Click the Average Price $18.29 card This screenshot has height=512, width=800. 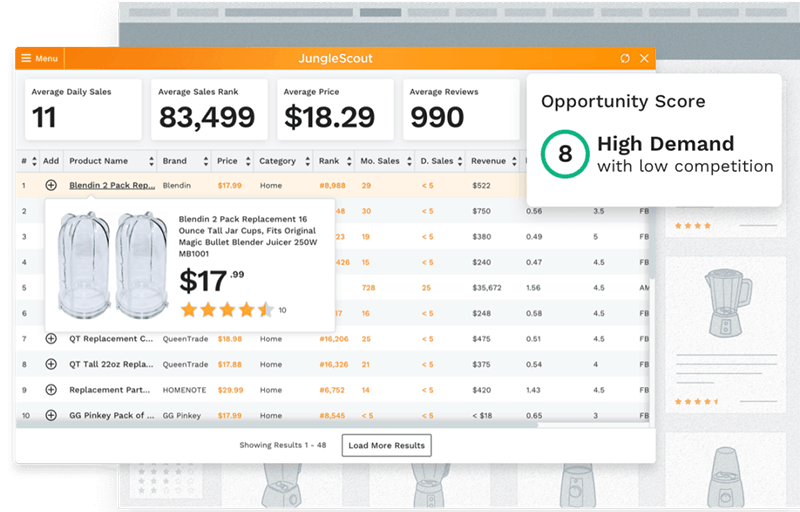tap(335, 109)
